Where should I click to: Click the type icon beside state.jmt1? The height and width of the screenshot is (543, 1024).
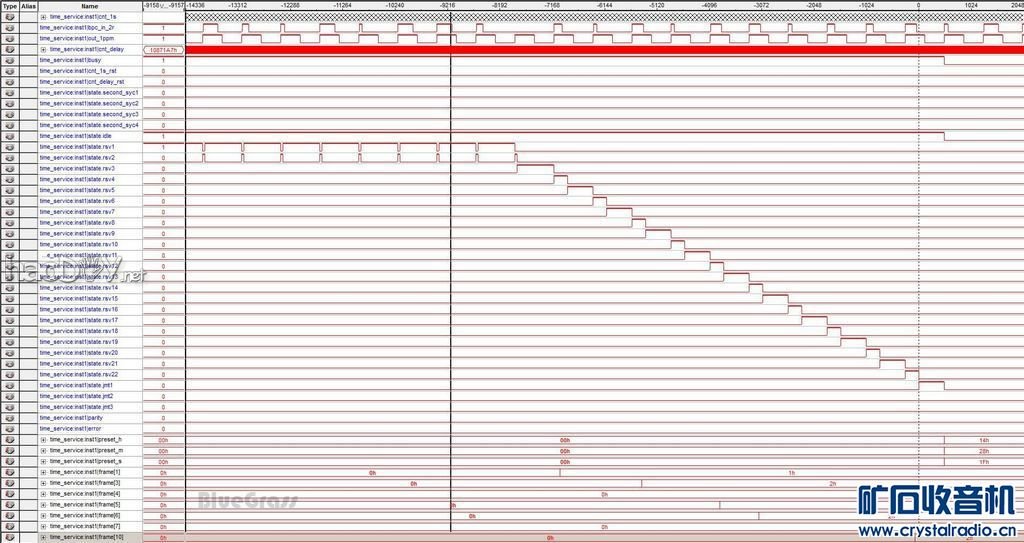pos(9,385)
